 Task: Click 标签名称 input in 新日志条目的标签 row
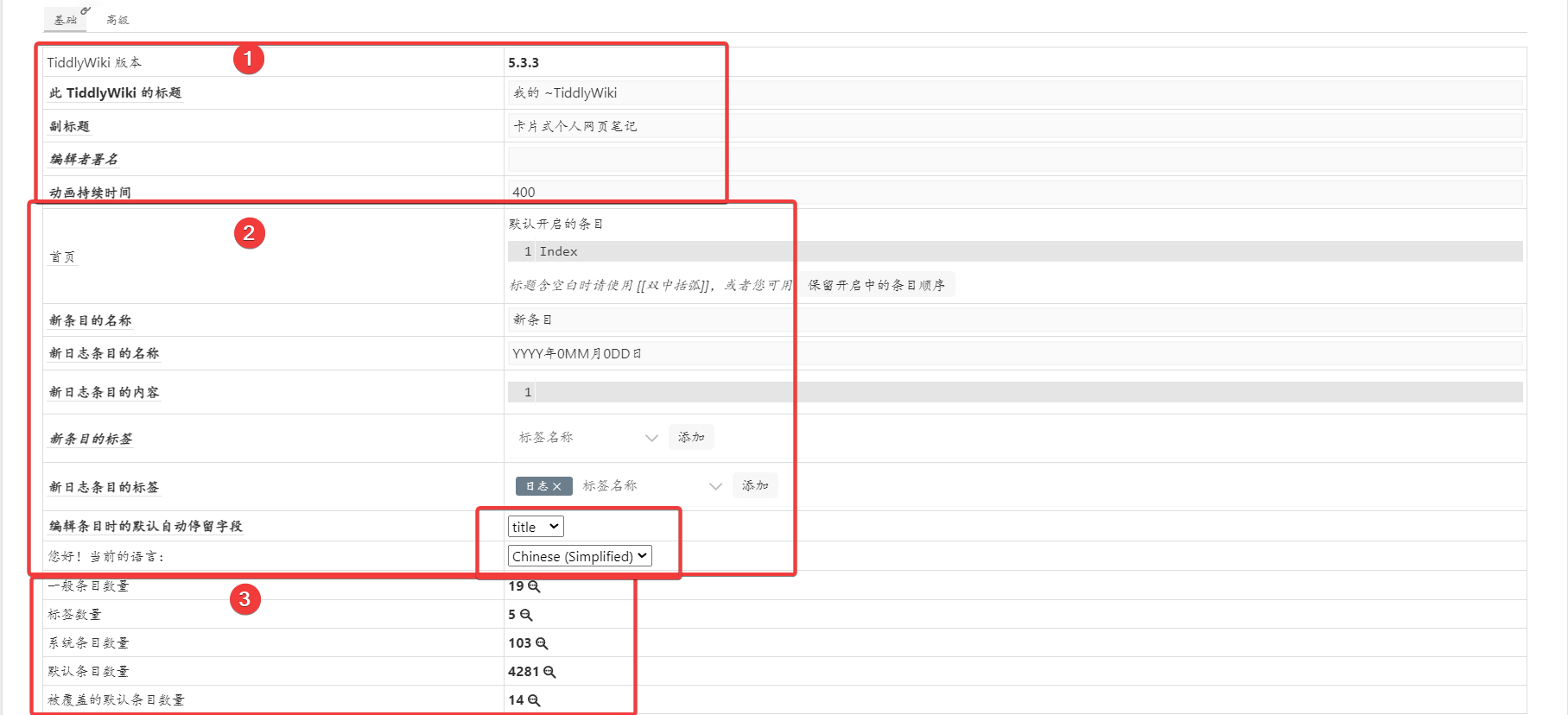coord(643,486)
